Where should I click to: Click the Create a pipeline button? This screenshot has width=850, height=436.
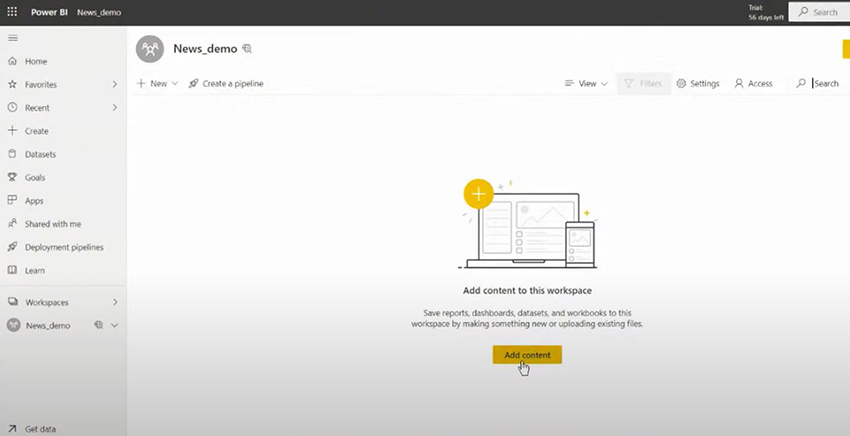coord(226,84)
